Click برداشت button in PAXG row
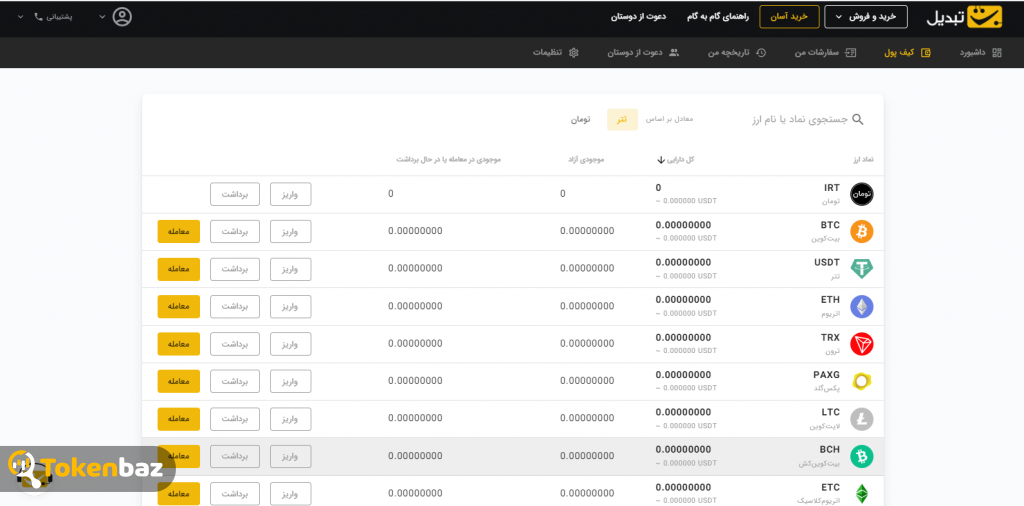Image resolution: width=1024 pixels, height=506 pixels. (234, 381)
